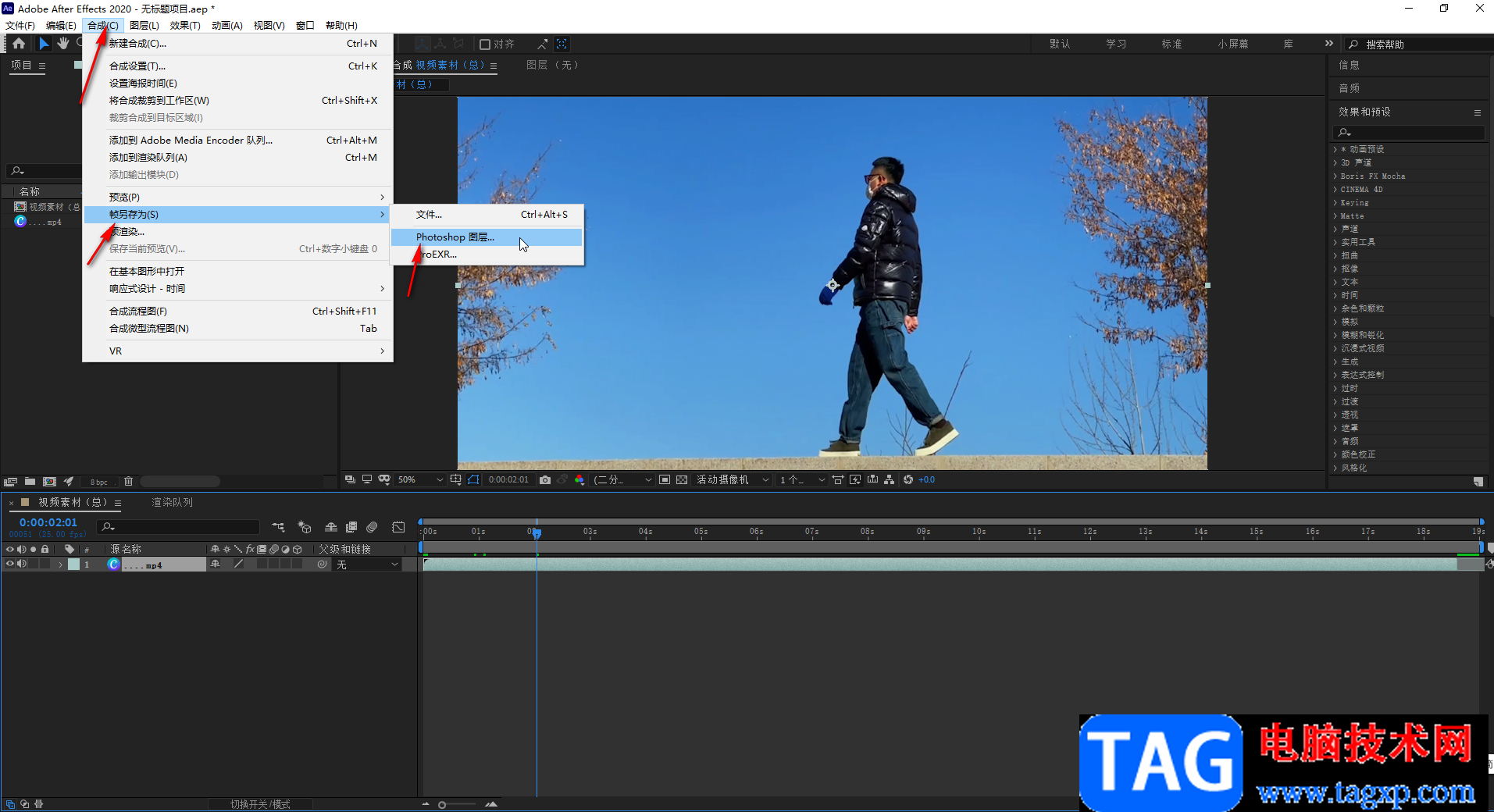This screenshot has width=1494, height=812.
Task: Switch to the 渲染队列 tab
Action: (x=172, y=502)
